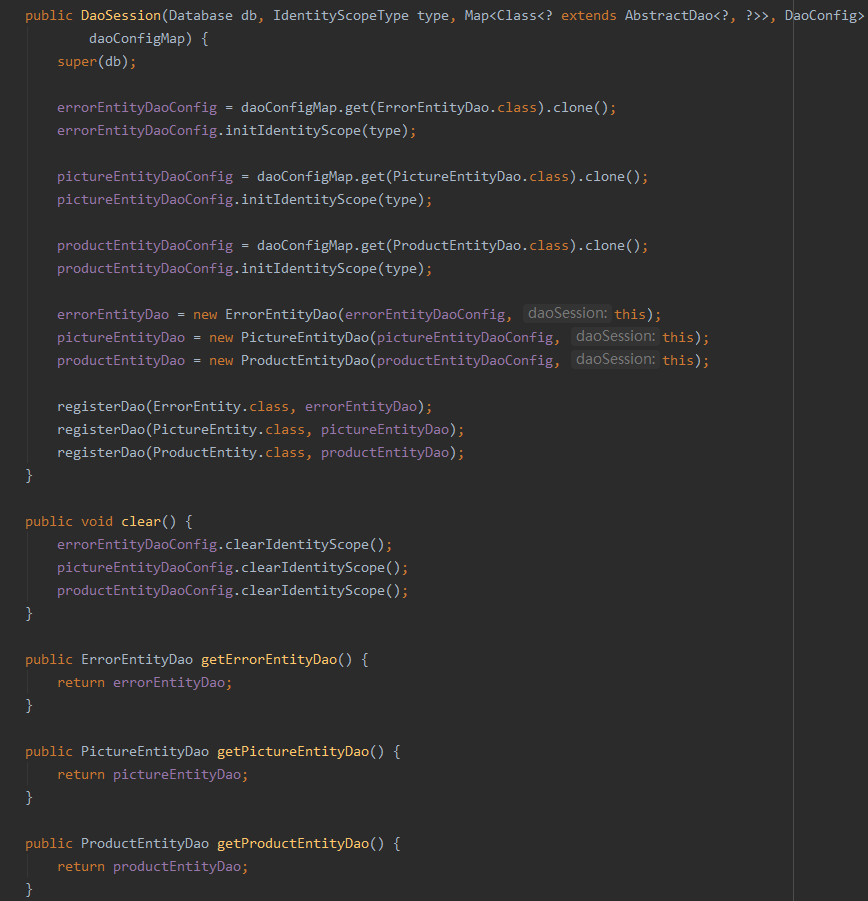Image resolution: width=868 pixels, height=901 pixels.
Task: Click registerDao(ProductEntity.class line
Action: pos(260,452)
